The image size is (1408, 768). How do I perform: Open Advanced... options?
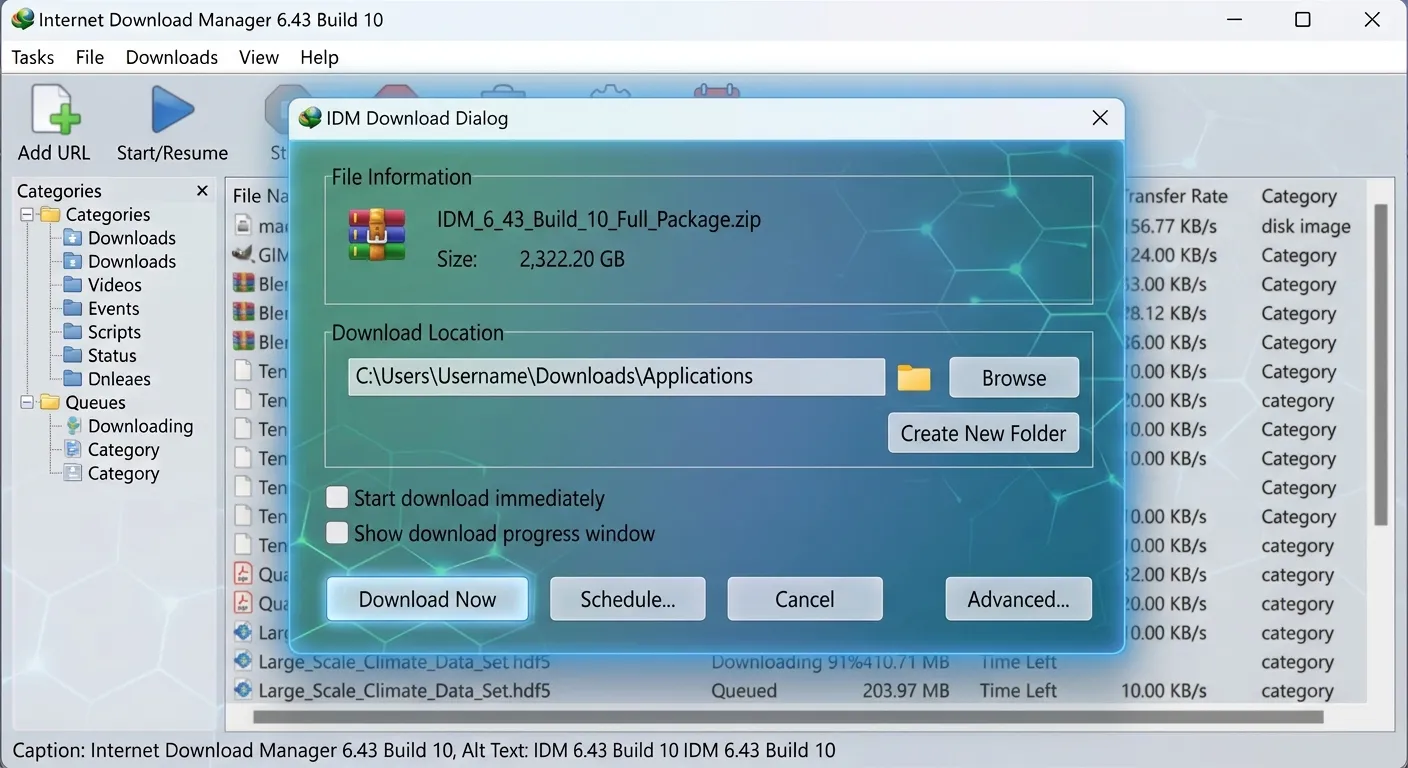tap(1018, 599)
